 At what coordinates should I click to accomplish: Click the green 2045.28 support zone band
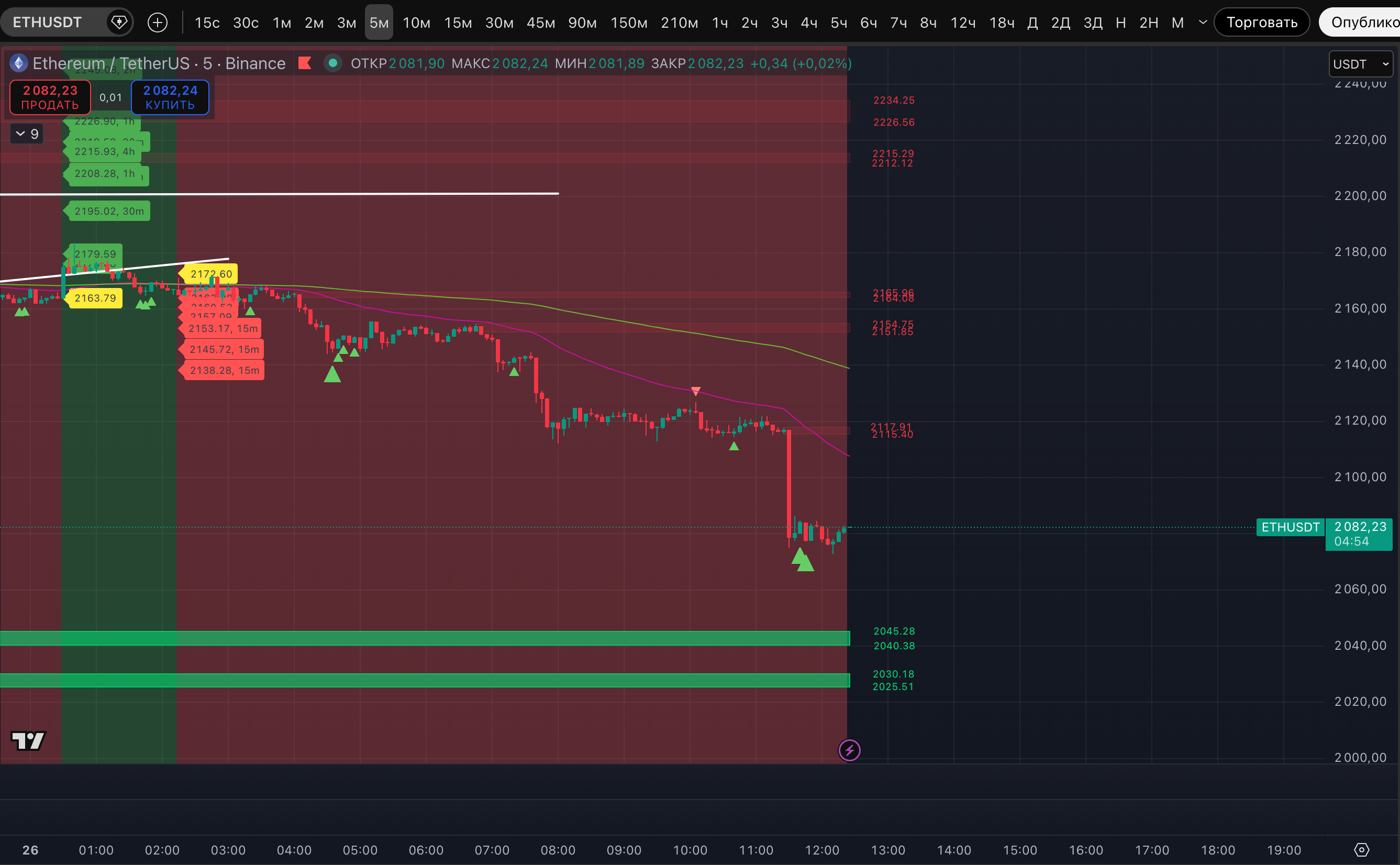(x=423, y=638)
